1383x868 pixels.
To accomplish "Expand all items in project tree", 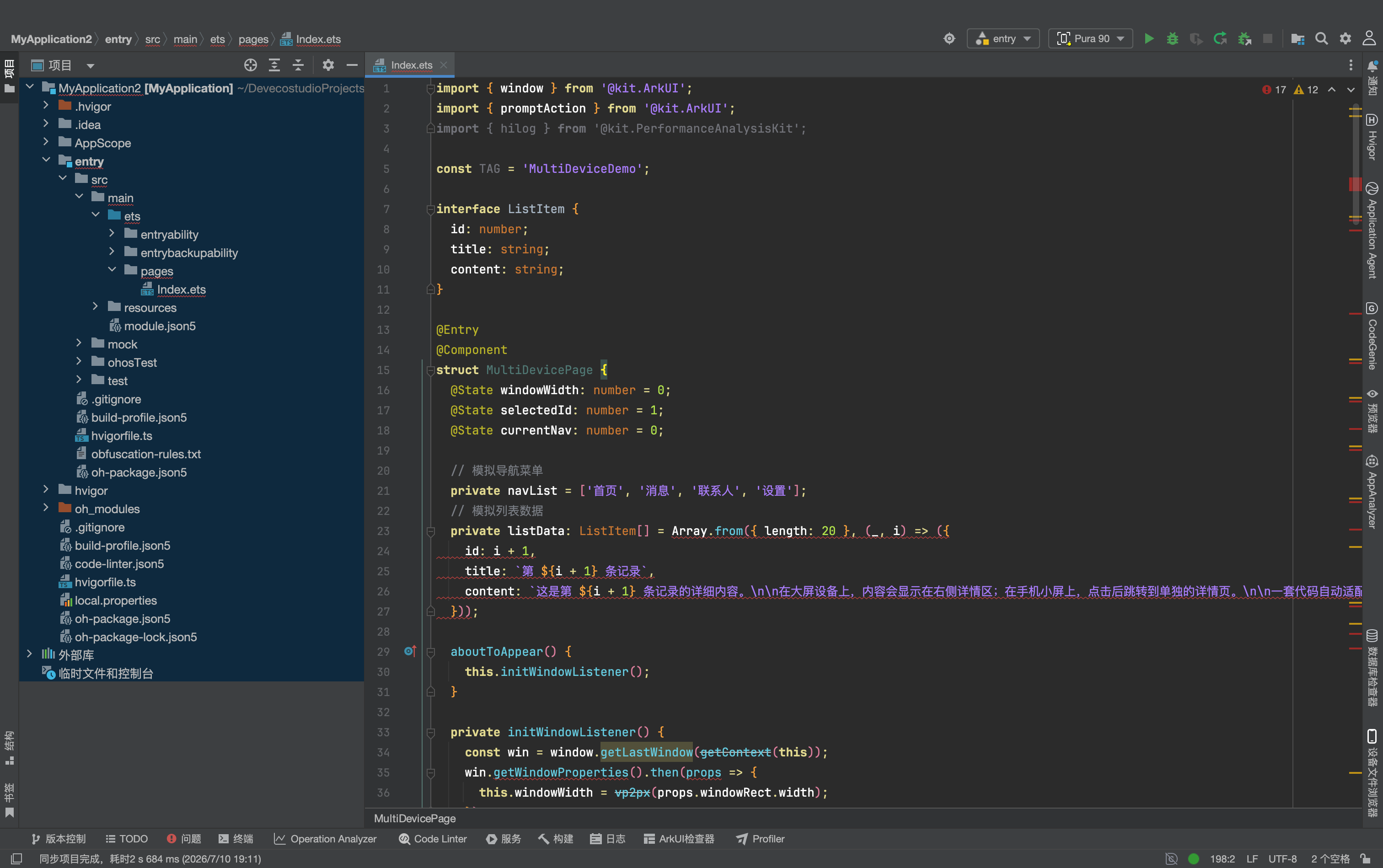I will [274, 65].
